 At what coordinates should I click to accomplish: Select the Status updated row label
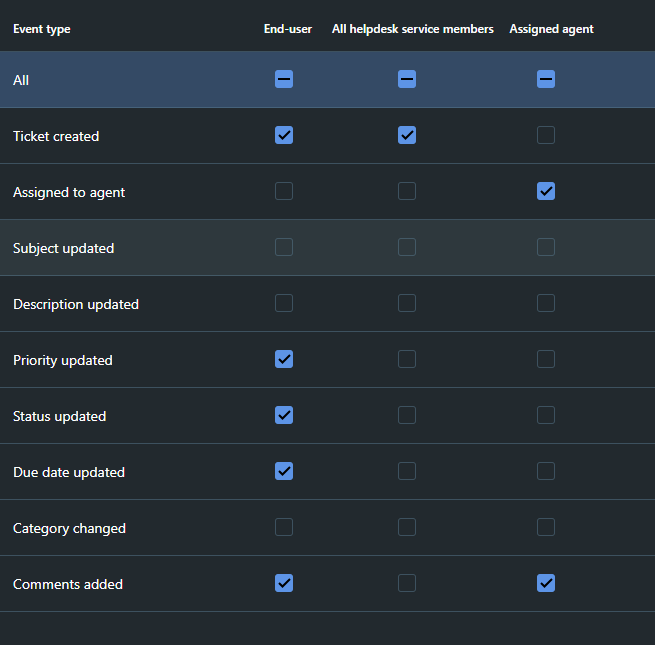pyautogui.click(x=59, y=416)
